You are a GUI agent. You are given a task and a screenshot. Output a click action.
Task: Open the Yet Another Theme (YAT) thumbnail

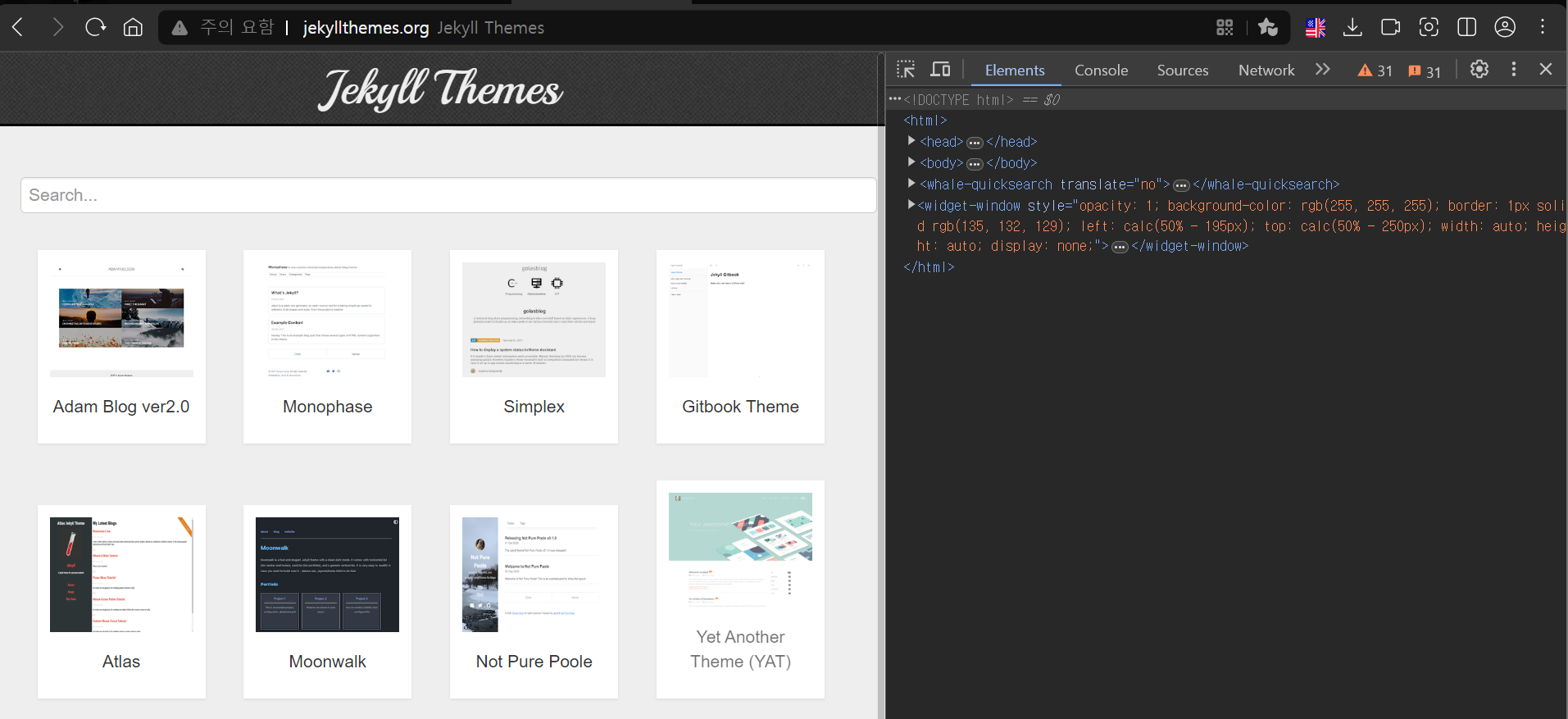point(740,550)
